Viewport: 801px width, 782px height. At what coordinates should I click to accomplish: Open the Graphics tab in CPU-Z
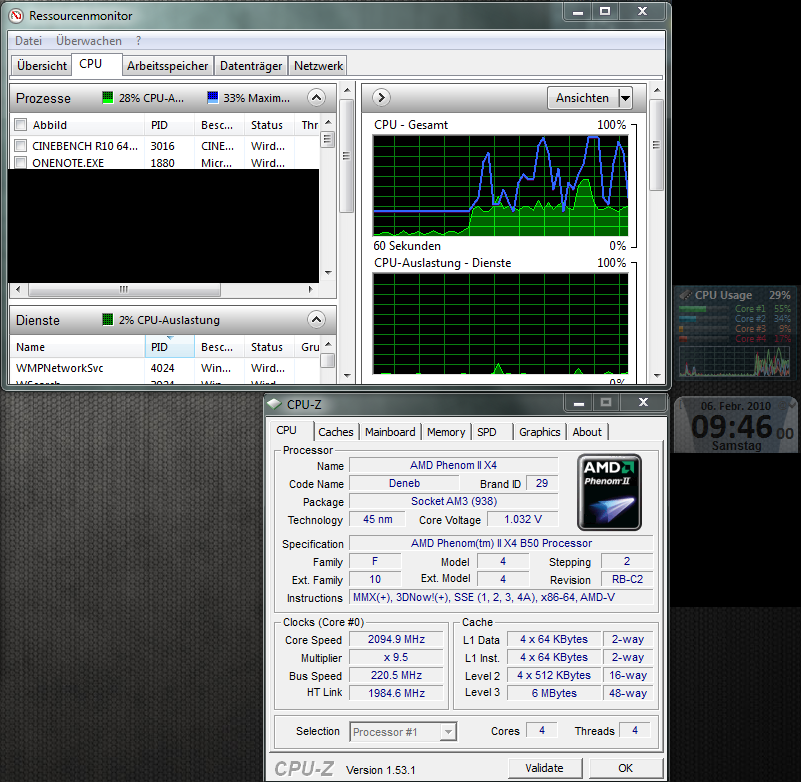click(539, 432)
